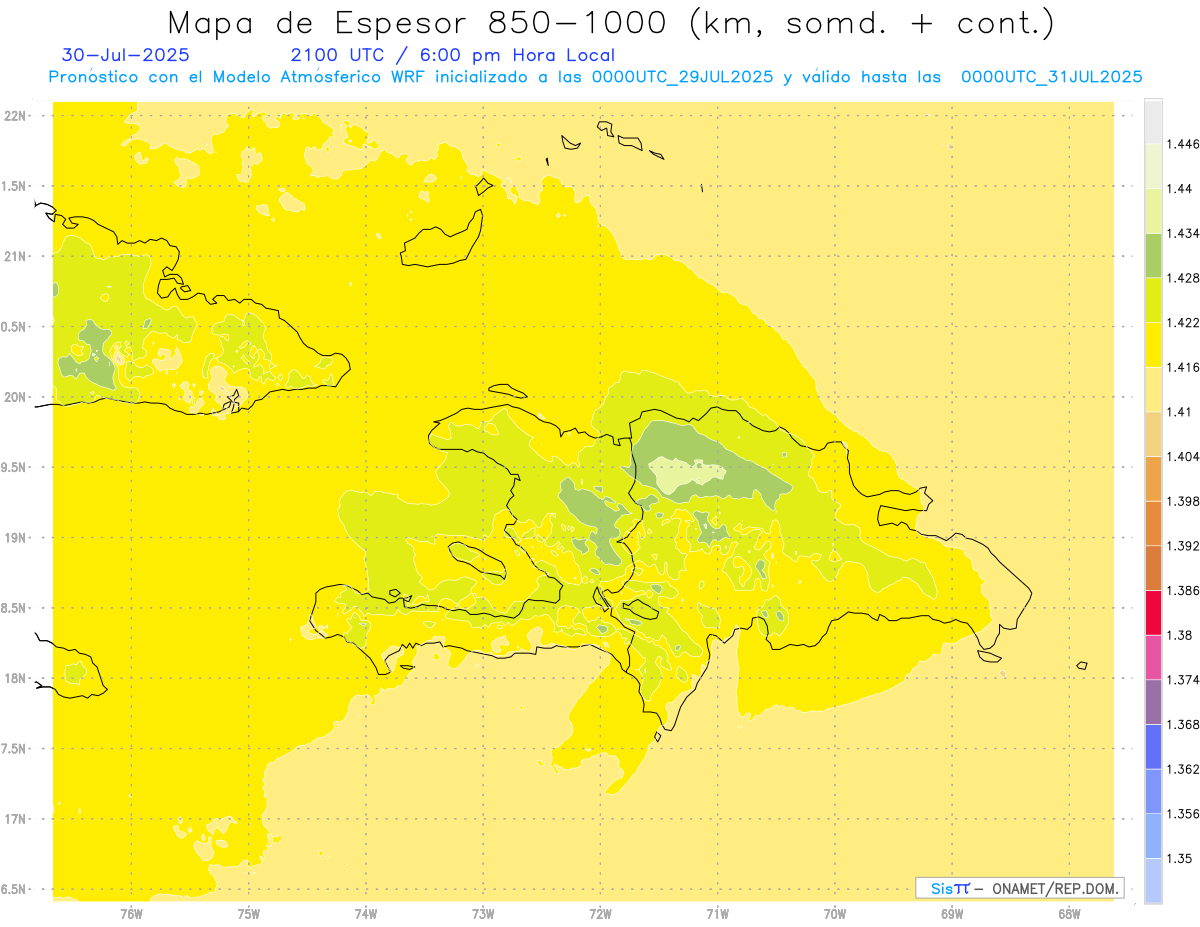Click the red legend swatch between 1.38 and 1.386
Viewport: 1200px width, 927px height.
(1153, 613)
